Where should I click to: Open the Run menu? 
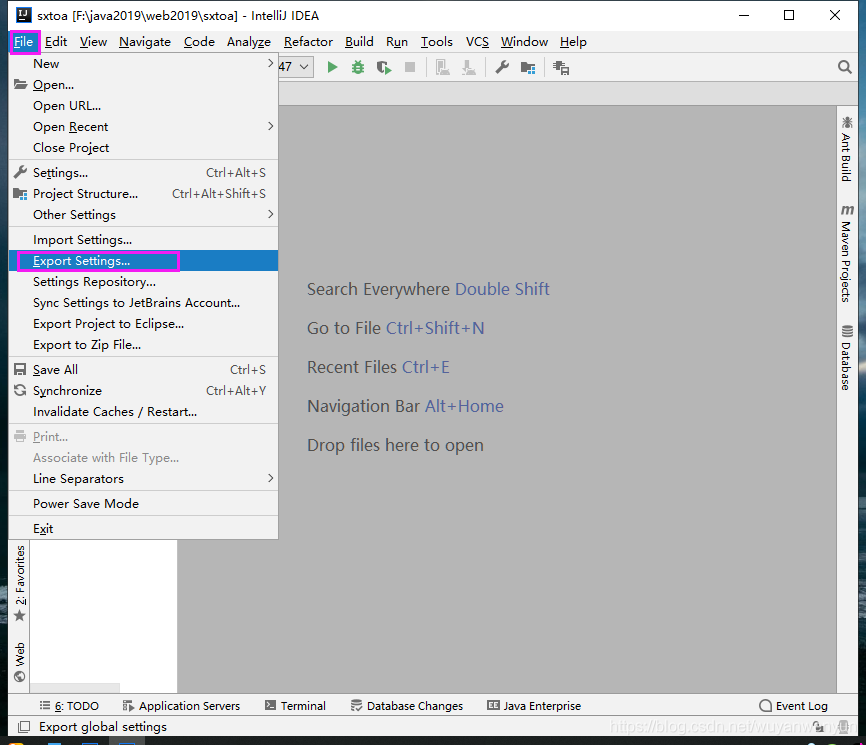(x=397, y=42)
